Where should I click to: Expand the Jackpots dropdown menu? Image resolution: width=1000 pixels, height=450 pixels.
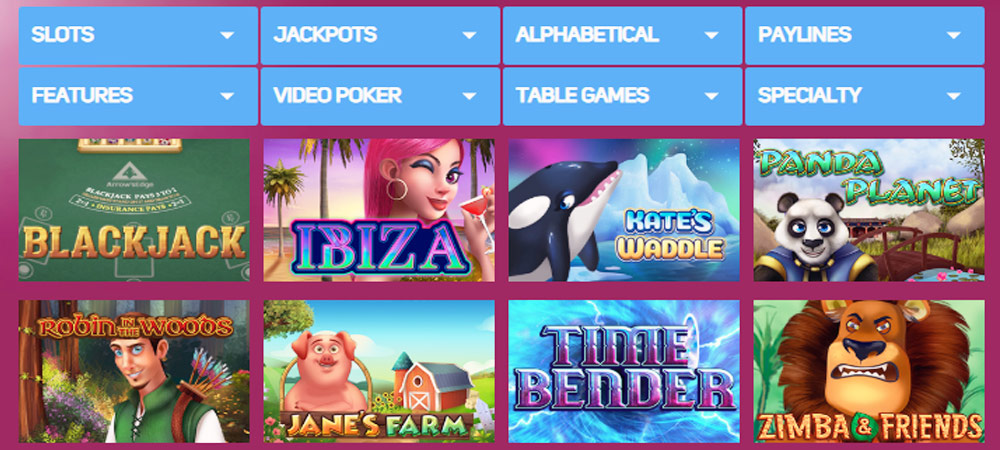pyautogui.click(x=380, y=36)
